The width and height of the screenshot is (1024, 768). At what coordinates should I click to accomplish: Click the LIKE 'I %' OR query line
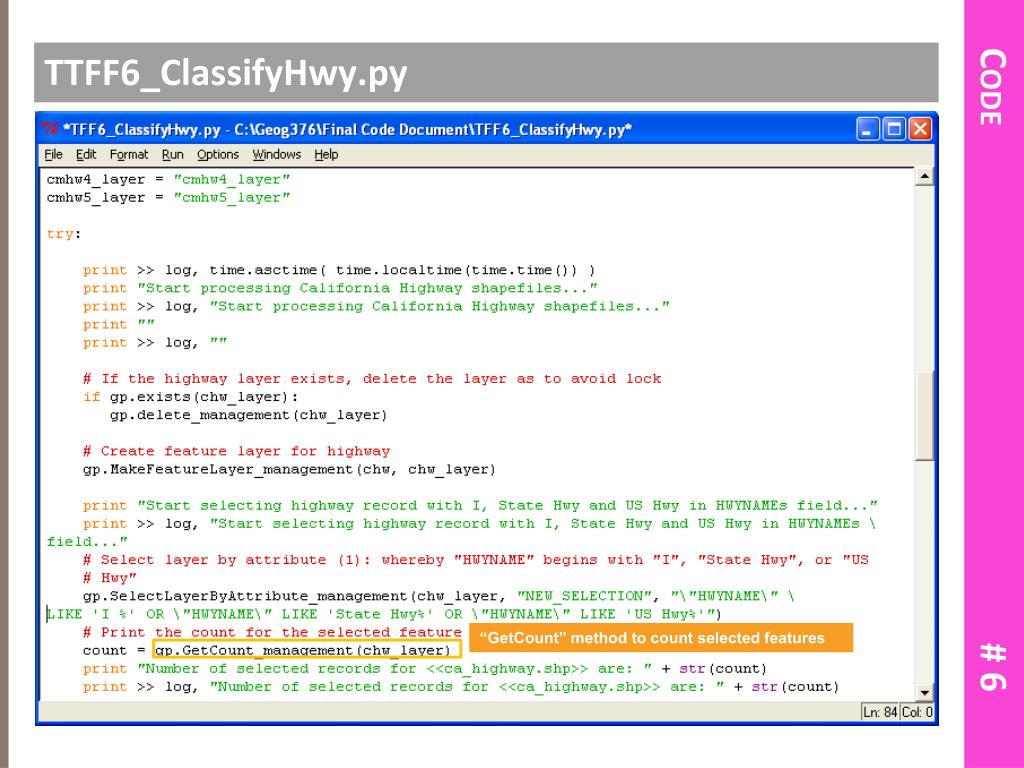pyautogui.click(x=384, y=614)
